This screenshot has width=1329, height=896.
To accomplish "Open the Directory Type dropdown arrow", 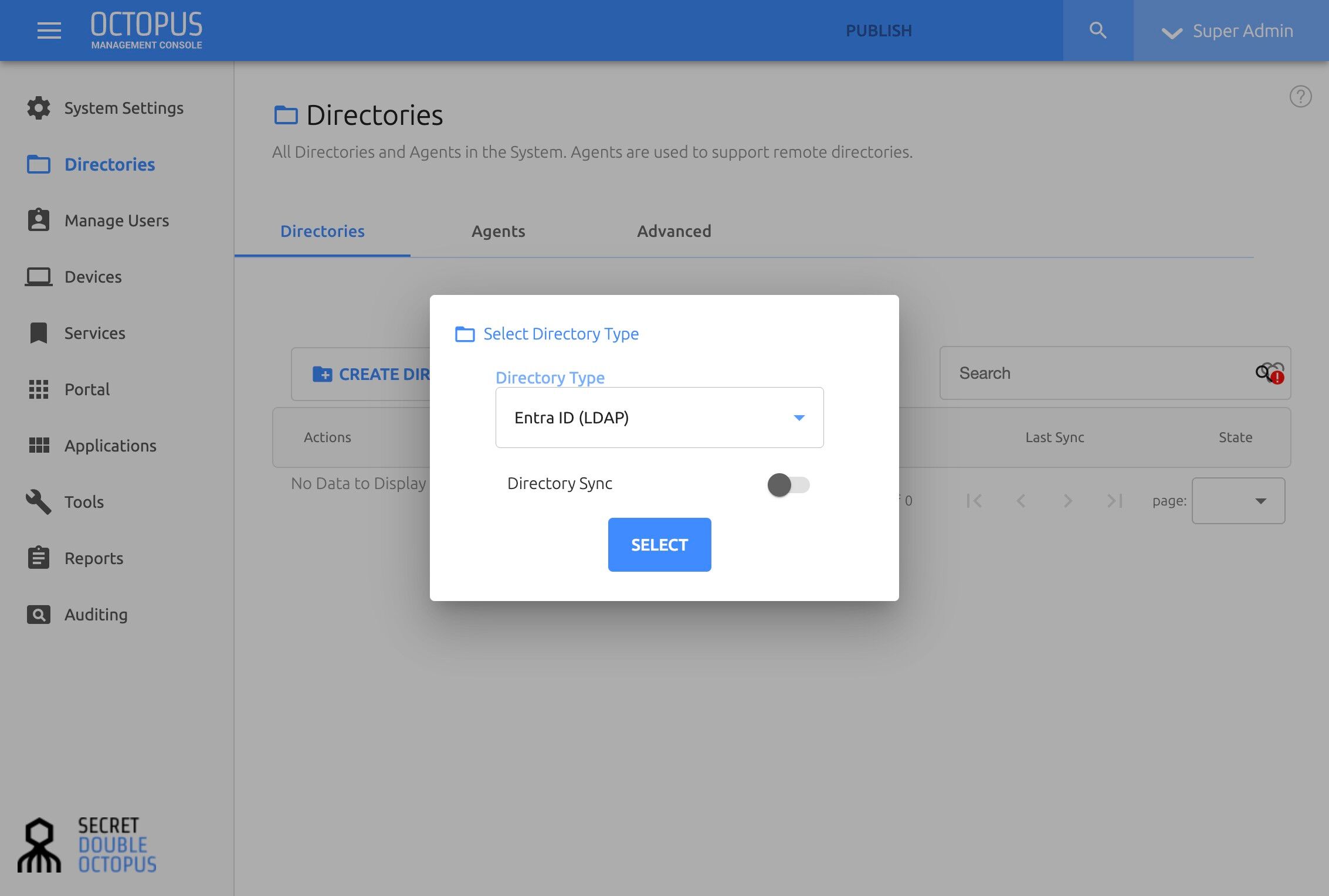I will click(799, 418).
